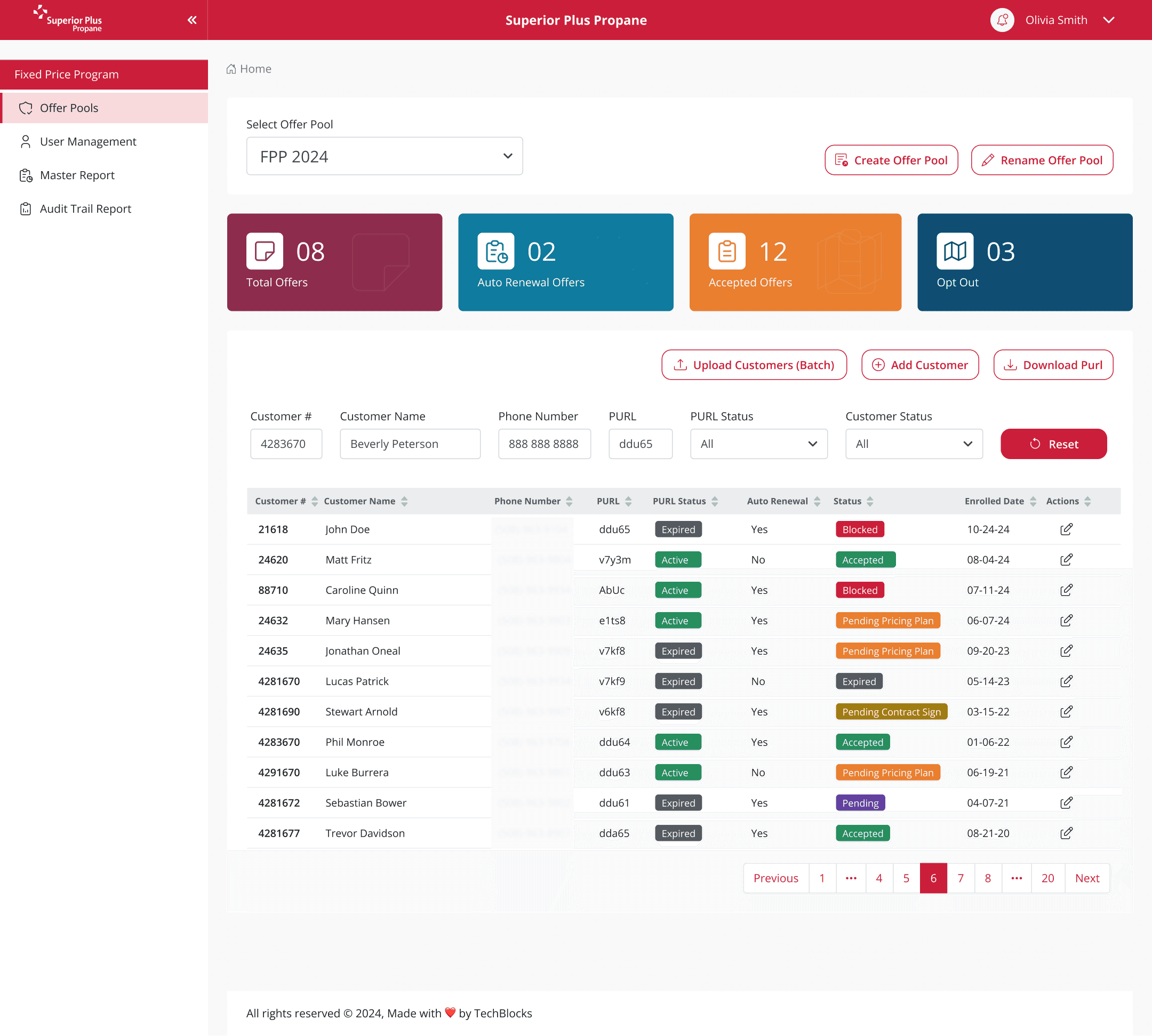Screen dimensions: 1152x1036
Task: Click the Home breadcrumb house icon
Action: click(231, 68)
